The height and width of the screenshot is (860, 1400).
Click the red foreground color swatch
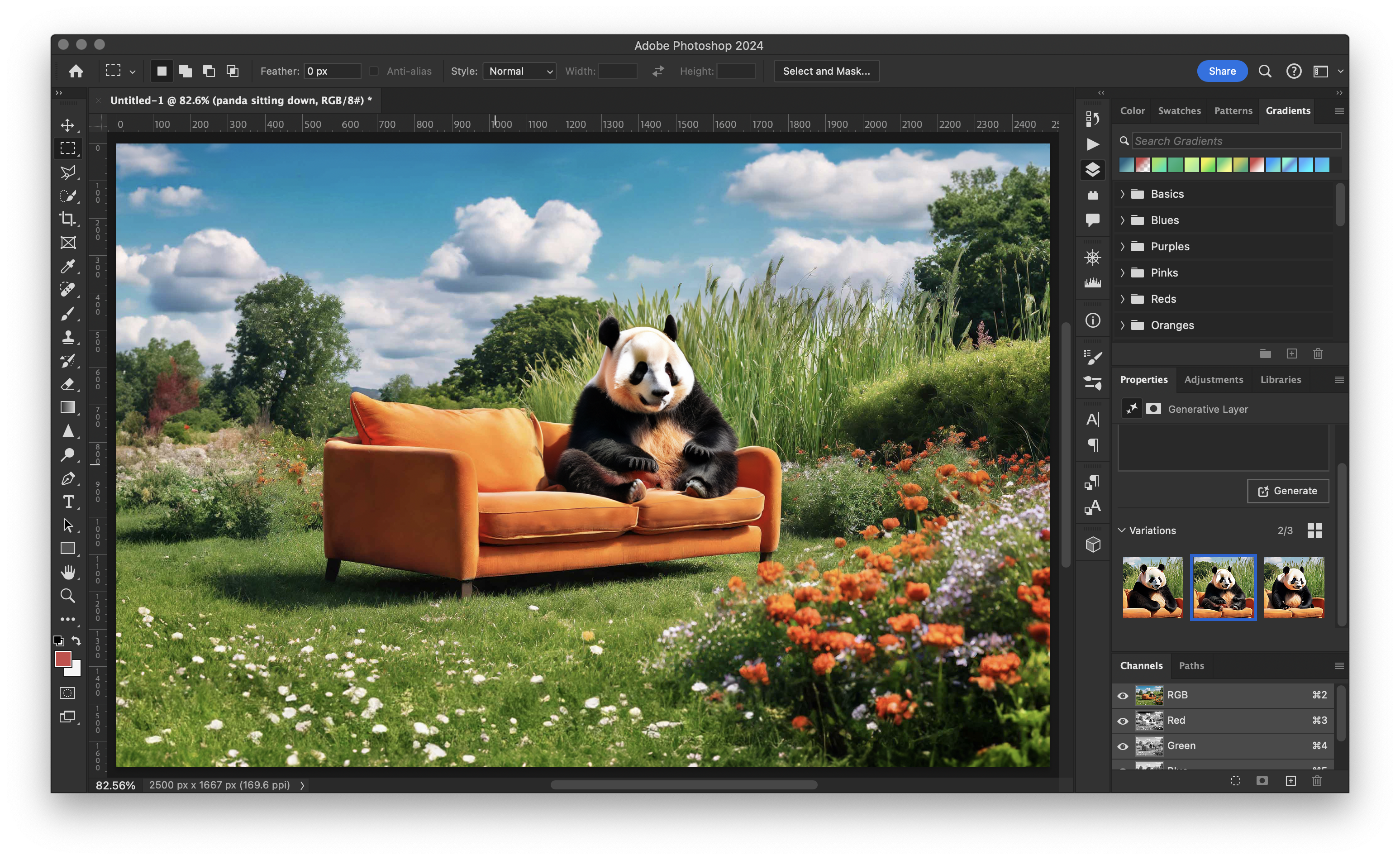click(x=62, y=659)
